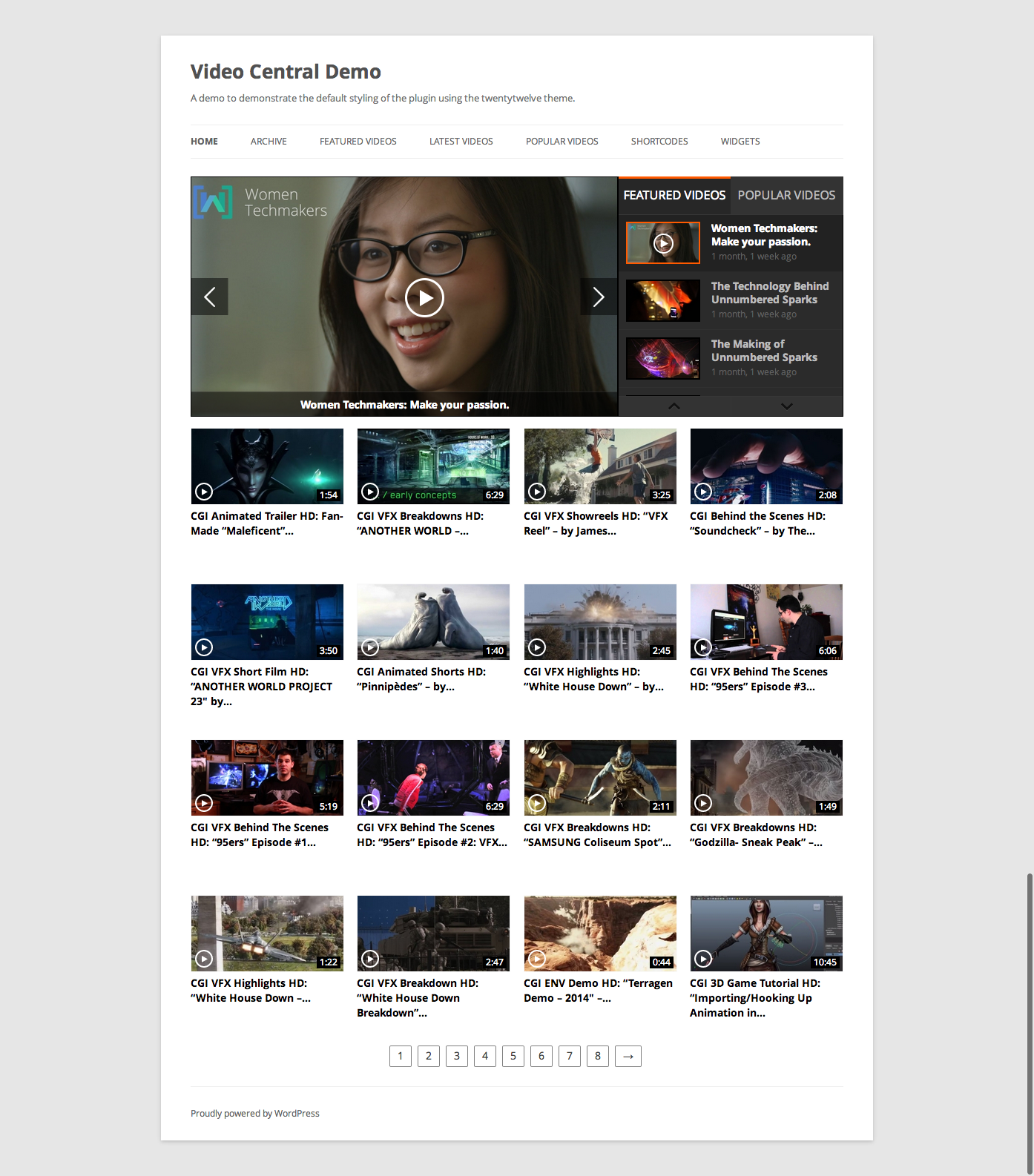Play icon on White House Down 2:45 thumbnail
This screenshot has height=1176, width=1034.
(x=537, y=647)
